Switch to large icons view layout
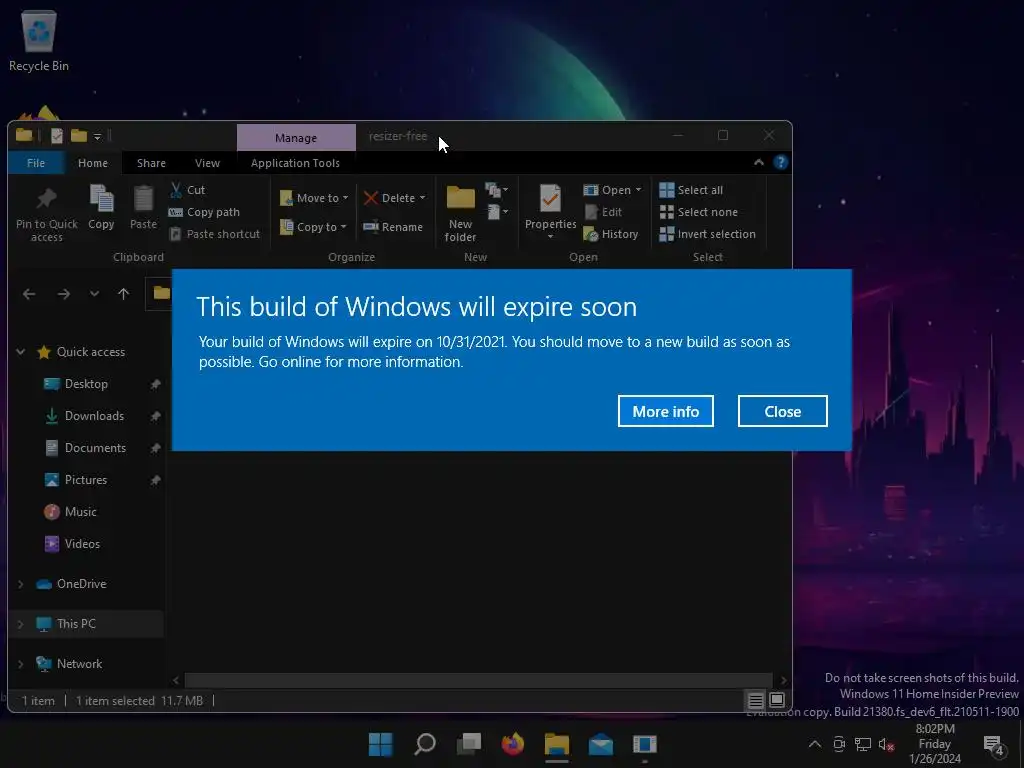The image size is (1024, 768). pyautogui.click(x=776, y=701)
